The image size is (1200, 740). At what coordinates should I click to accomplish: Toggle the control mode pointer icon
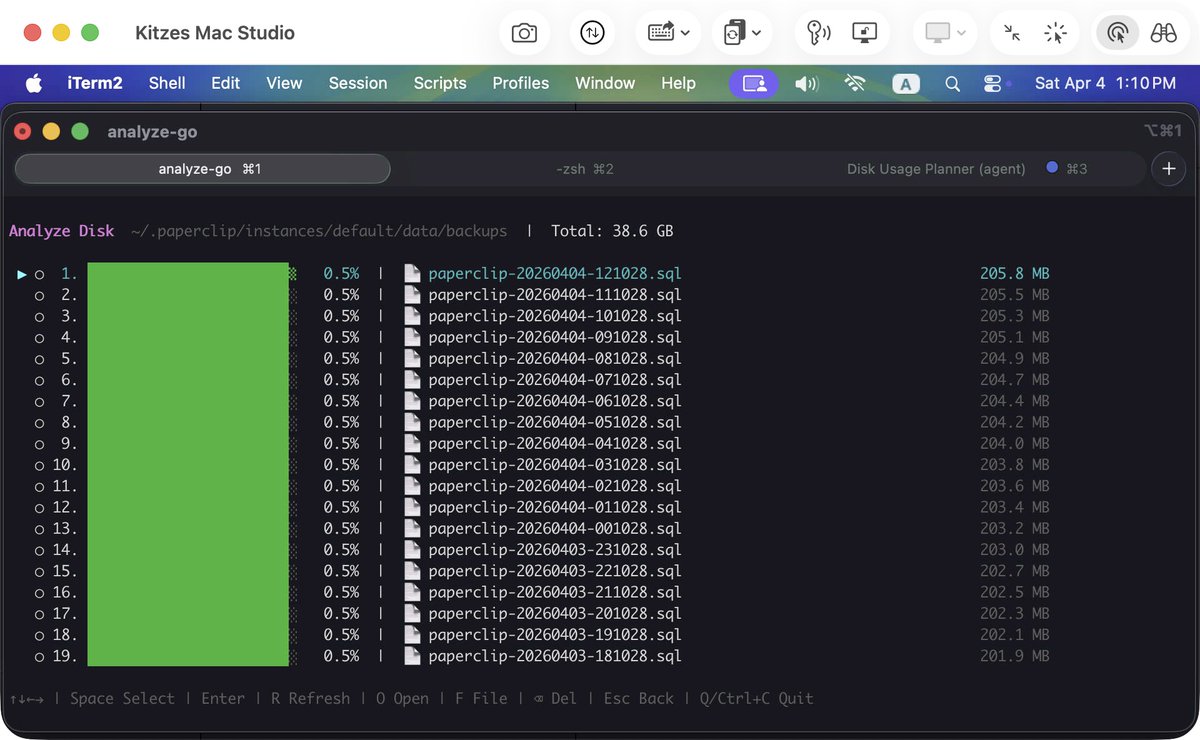coord(1118,33)
